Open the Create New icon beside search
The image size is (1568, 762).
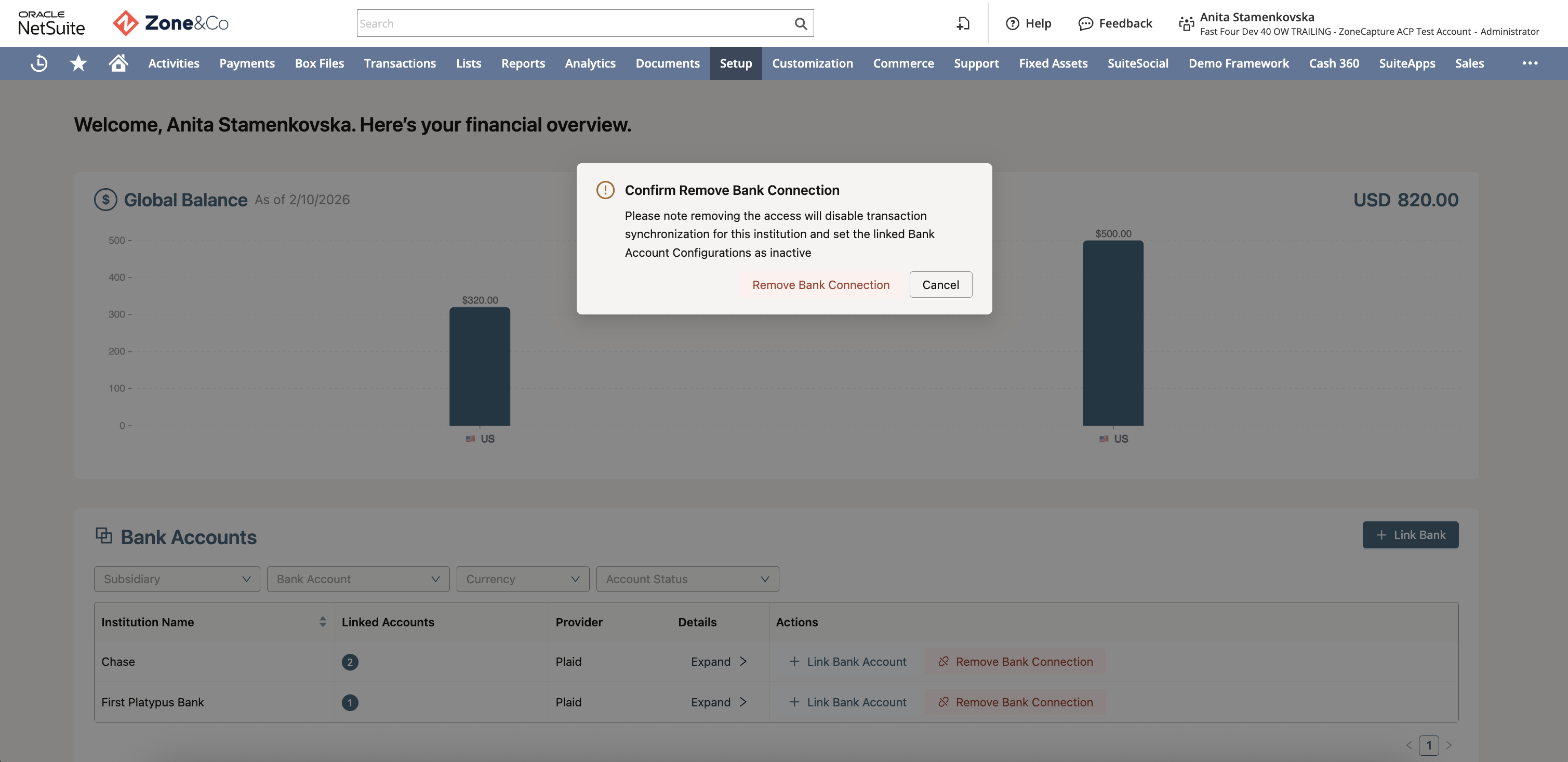[x=962, y=24]
